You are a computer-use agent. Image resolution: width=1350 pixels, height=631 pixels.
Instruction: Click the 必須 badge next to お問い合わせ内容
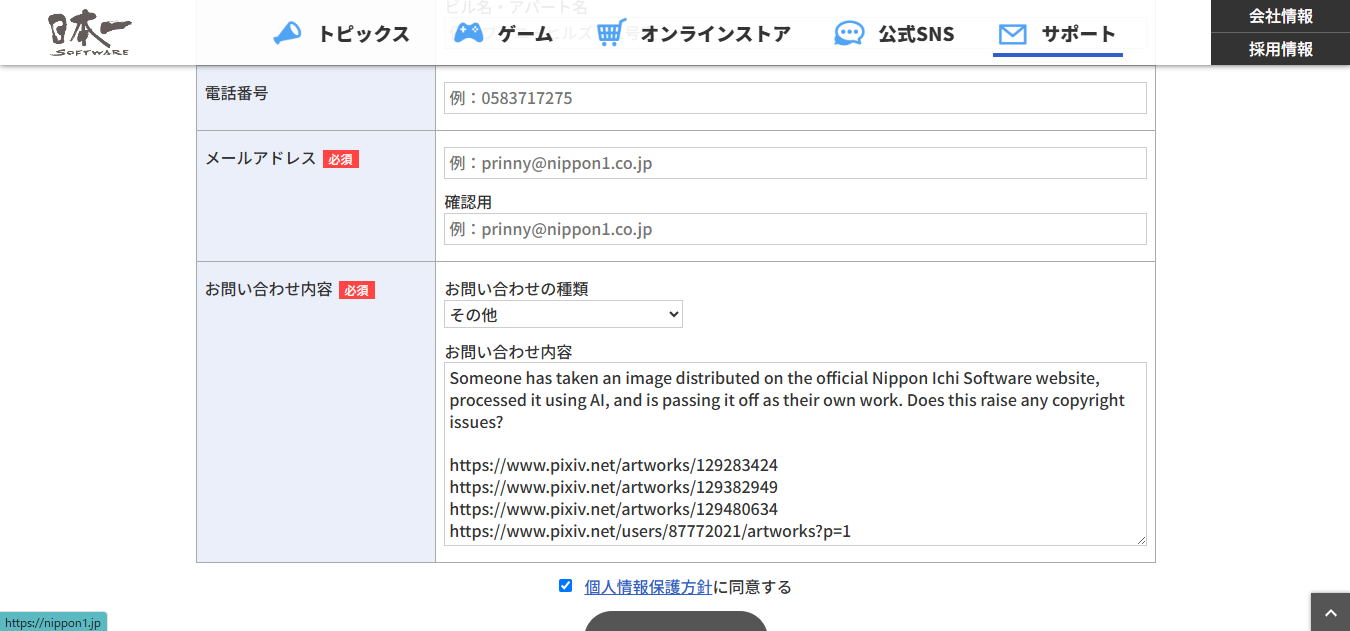[357, 290]
